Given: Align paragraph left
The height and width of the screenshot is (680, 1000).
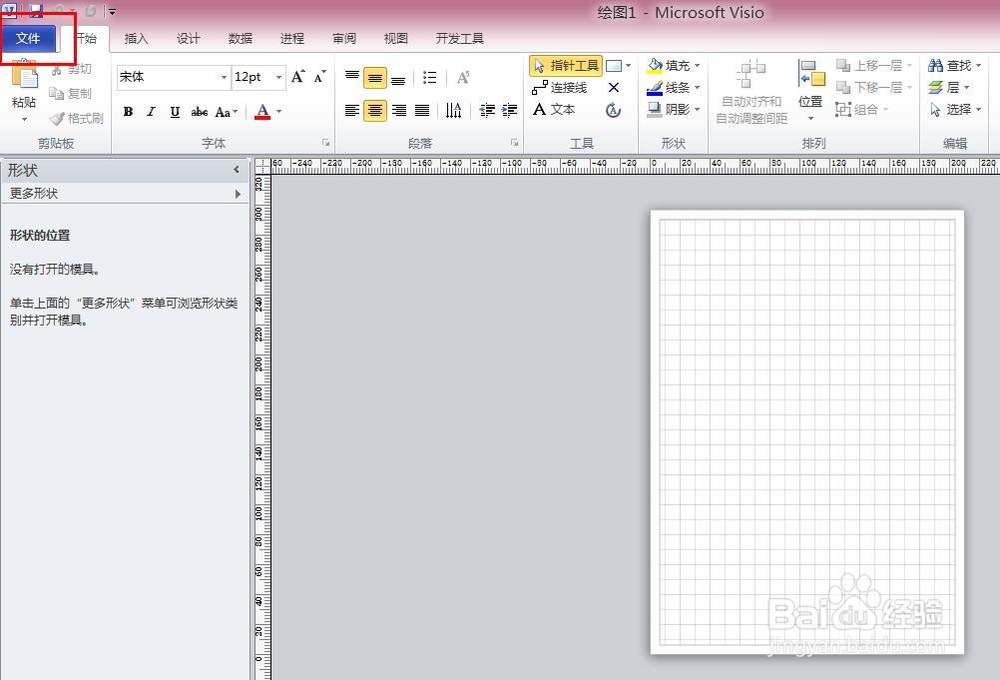Looking at the screenshot, I should [x=352, y=111].
